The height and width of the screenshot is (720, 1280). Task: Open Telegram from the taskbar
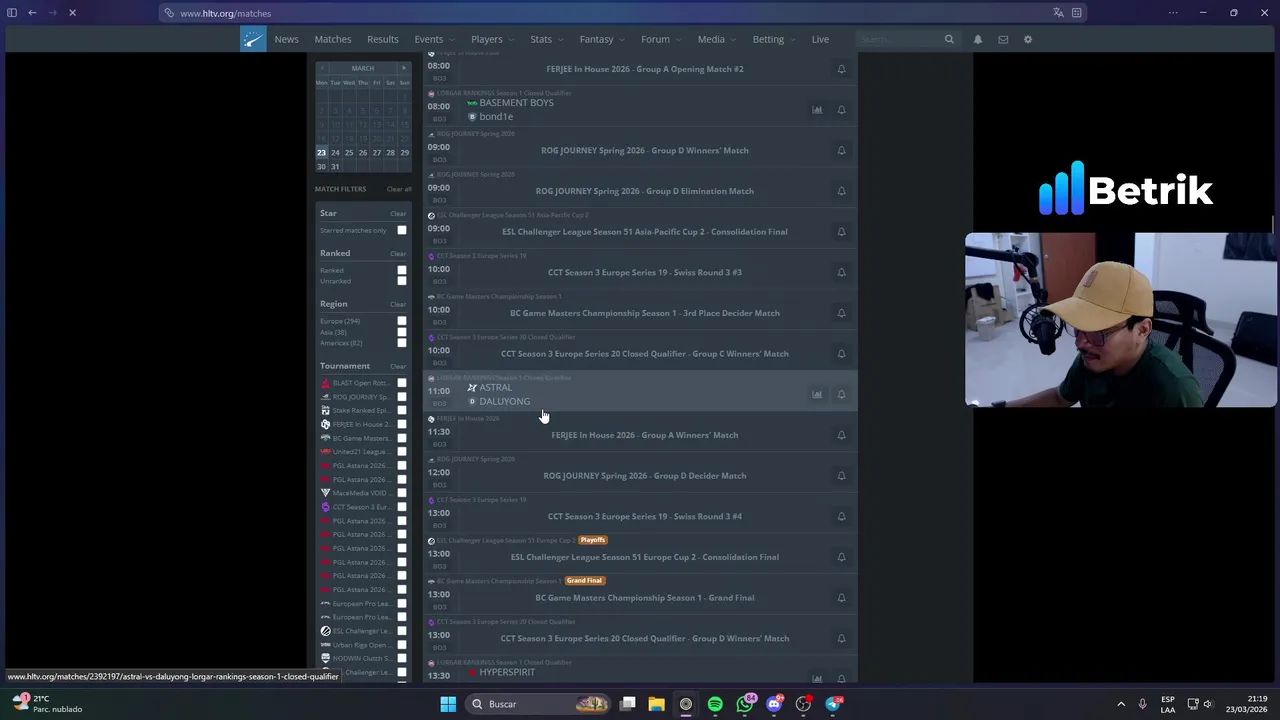tap(833, 704)
